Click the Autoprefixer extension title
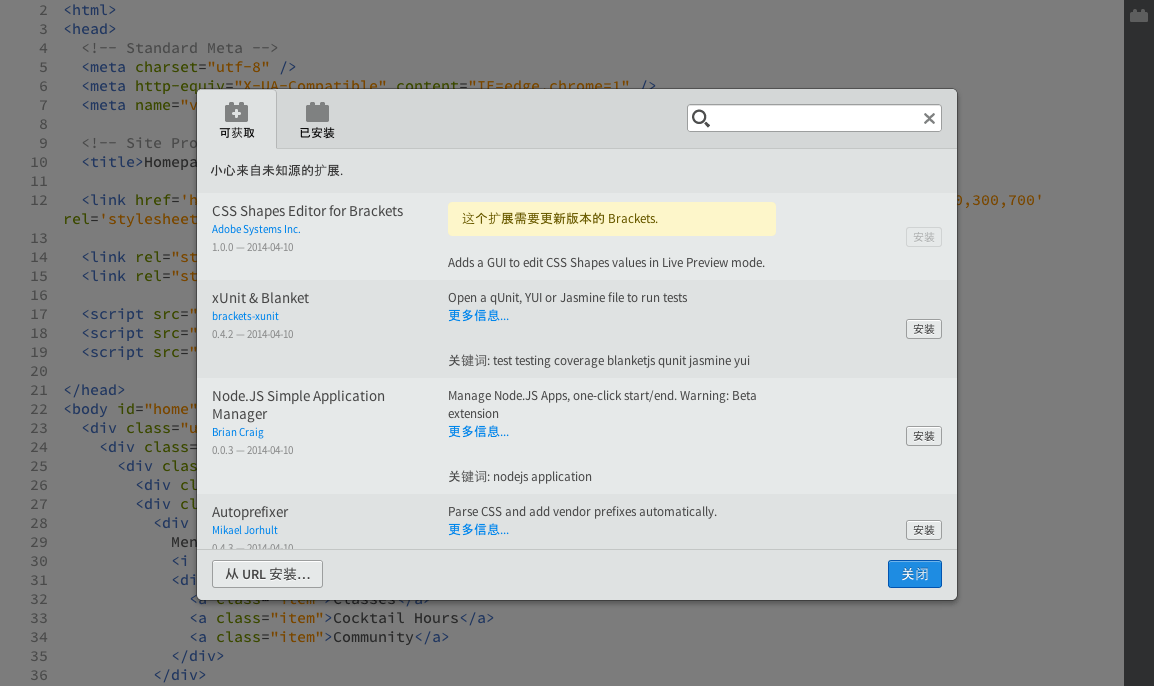1154x686 pixels. 250,512
